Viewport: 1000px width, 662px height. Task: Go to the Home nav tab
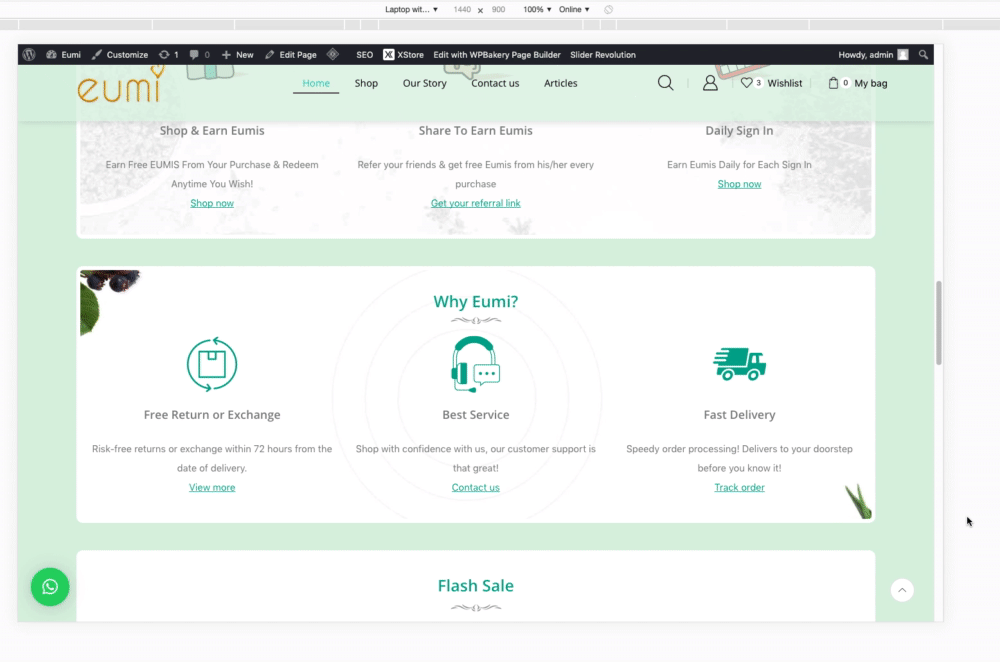tap(316, 83)
